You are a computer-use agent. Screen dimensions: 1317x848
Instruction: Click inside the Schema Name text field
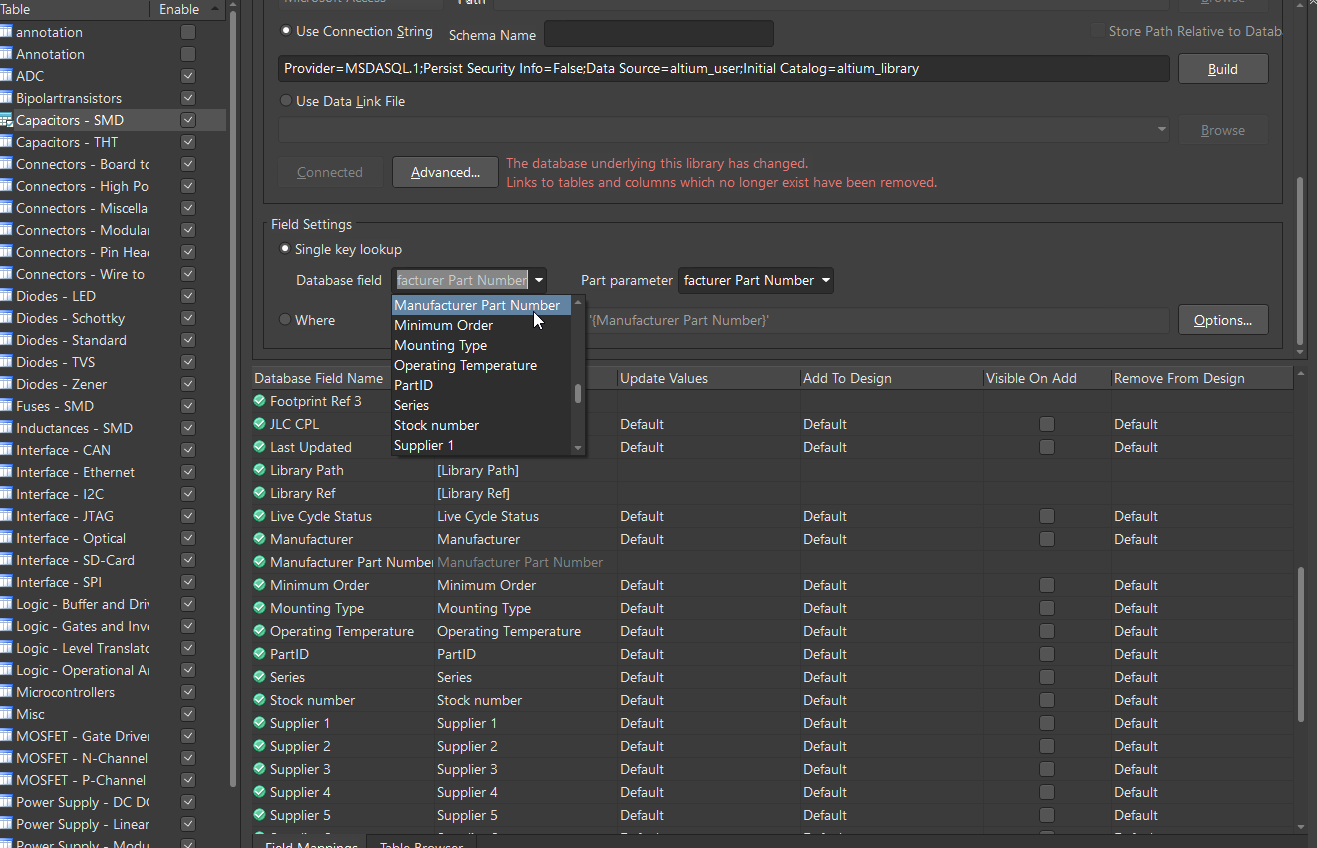pyautogui.click(x=658, y=34)
